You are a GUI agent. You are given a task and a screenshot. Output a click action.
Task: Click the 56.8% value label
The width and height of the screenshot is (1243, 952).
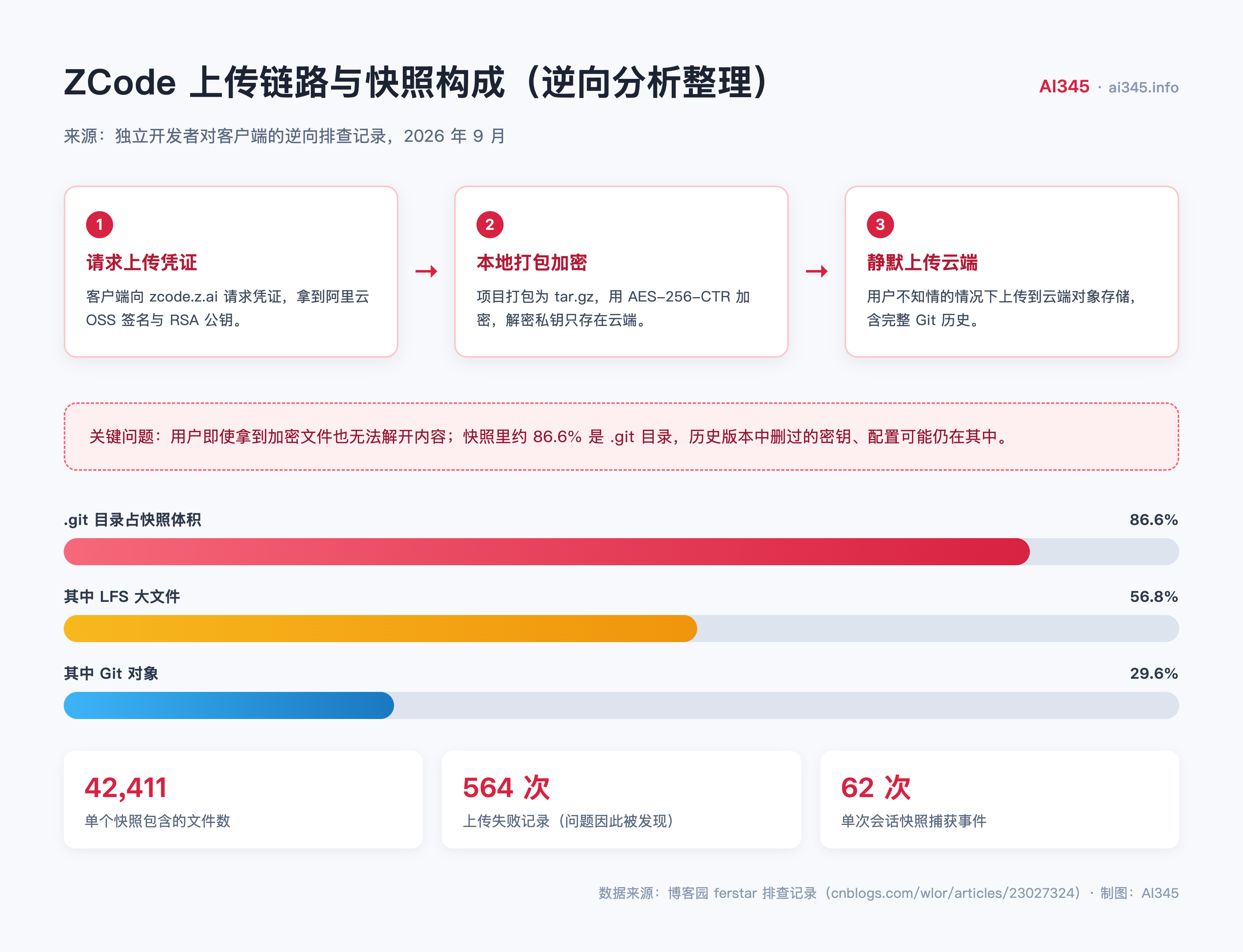coord(1153,596)
